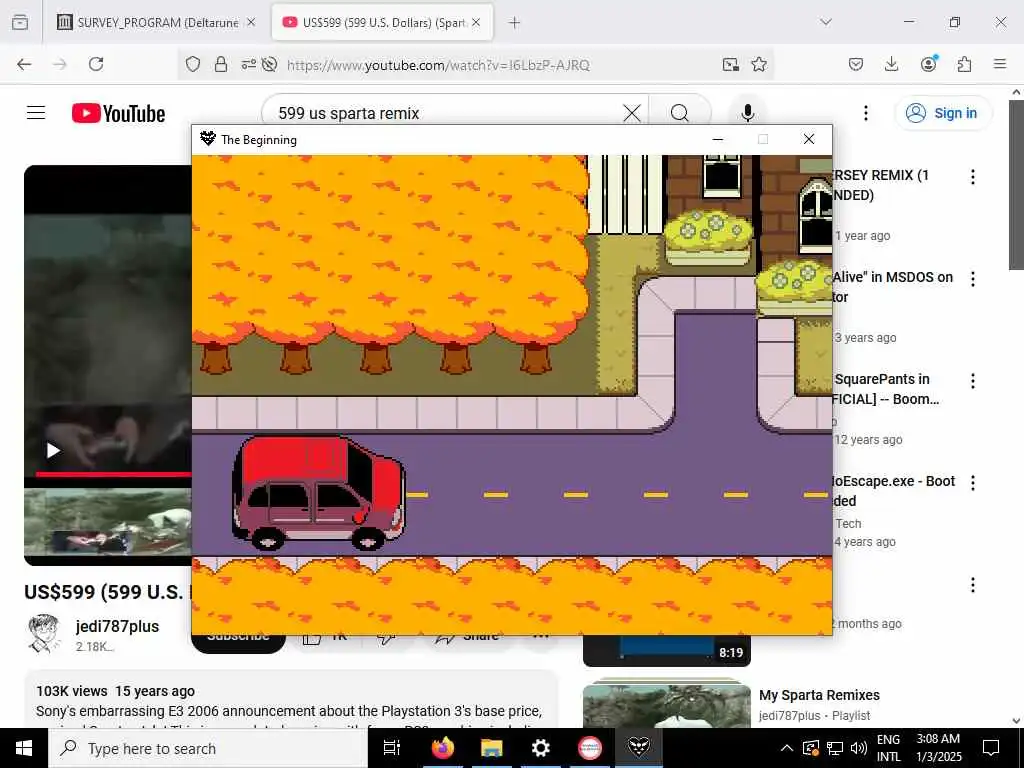The width and height of the screenshot is (1024, 768).
Task: Click the tracking protection shield icon
Action: pyautogui.click(x=193, y=64)
